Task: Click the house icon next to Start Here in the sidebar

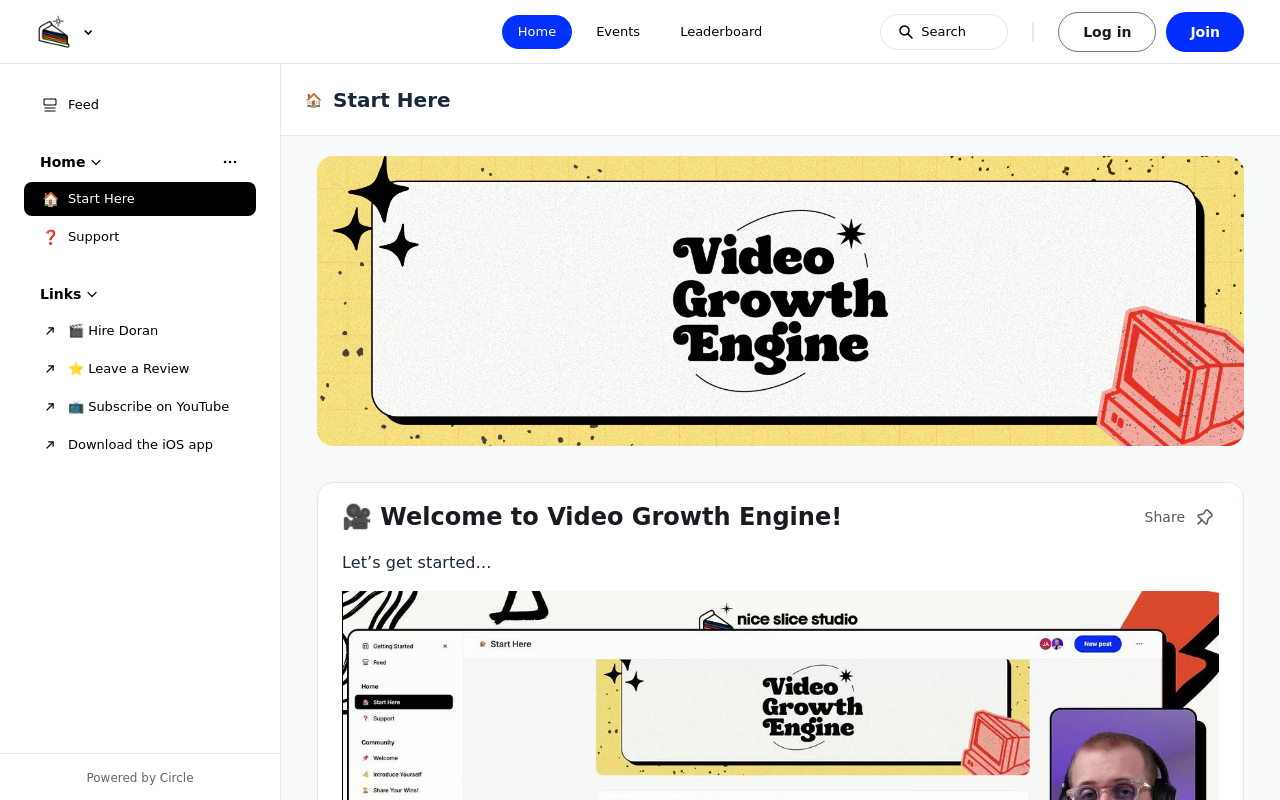Action: (50, 199)
